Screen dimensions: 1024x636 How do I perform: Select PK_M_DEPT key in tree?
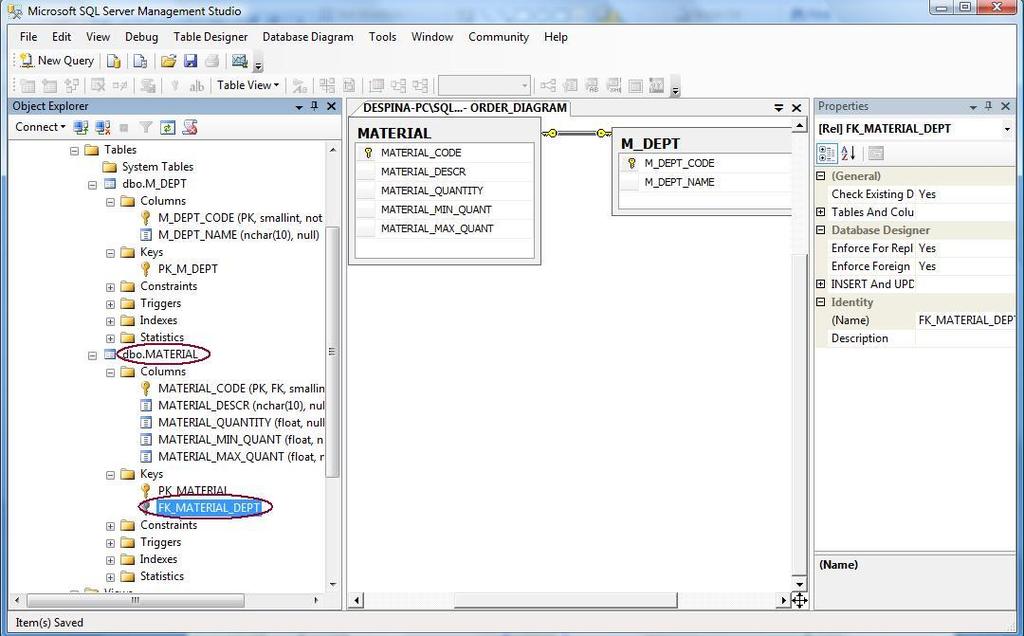[x=187, y=269]
